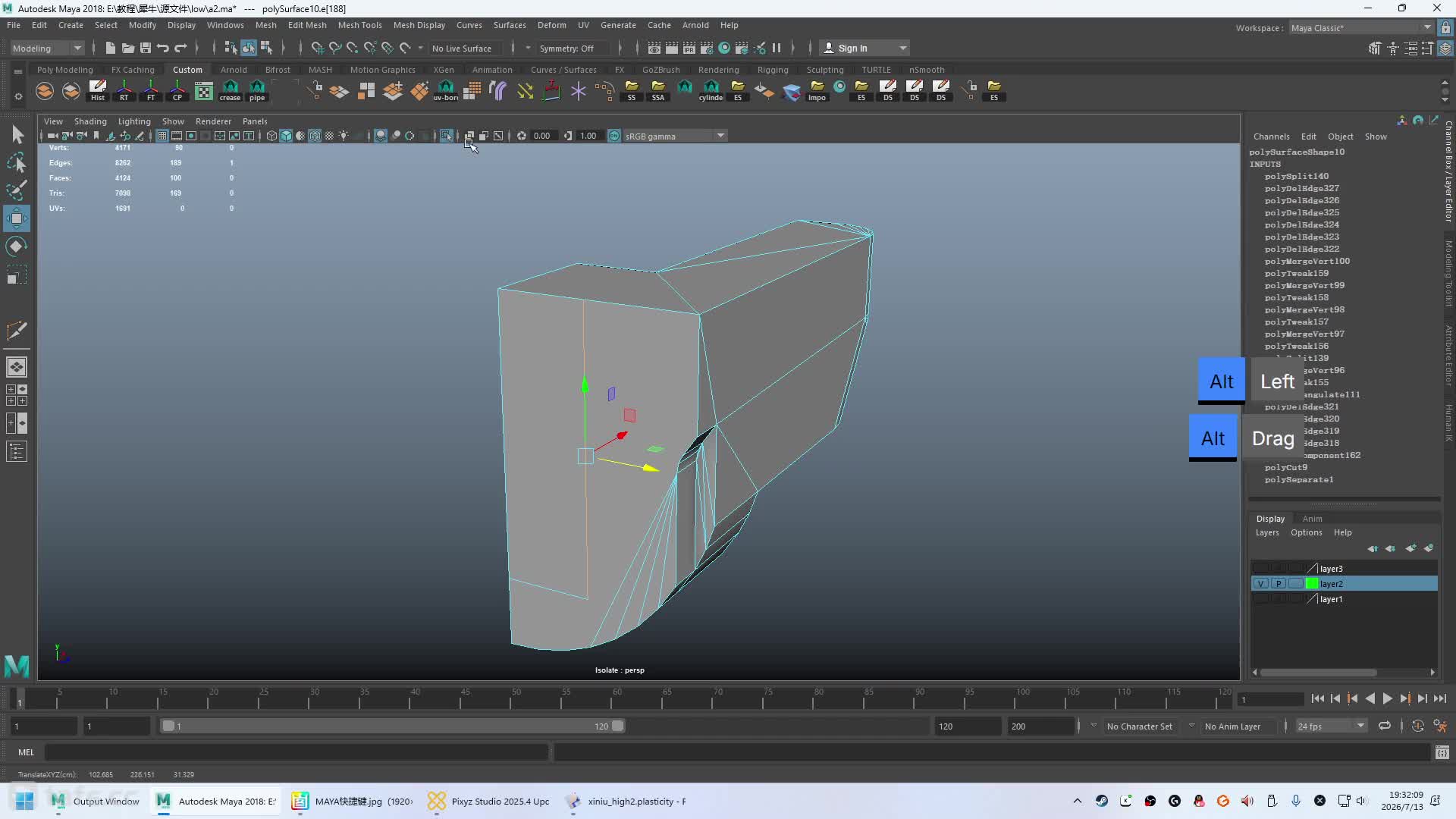Click the Impo shelf folder icon
Image resolution: width=1456 pixels, height=819 pixels.
(817, 91)
